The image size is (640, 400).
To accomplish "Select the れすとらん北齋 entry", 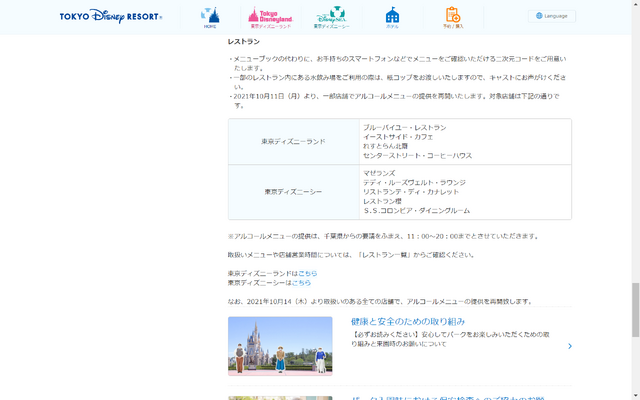I will tap(385, 146).
